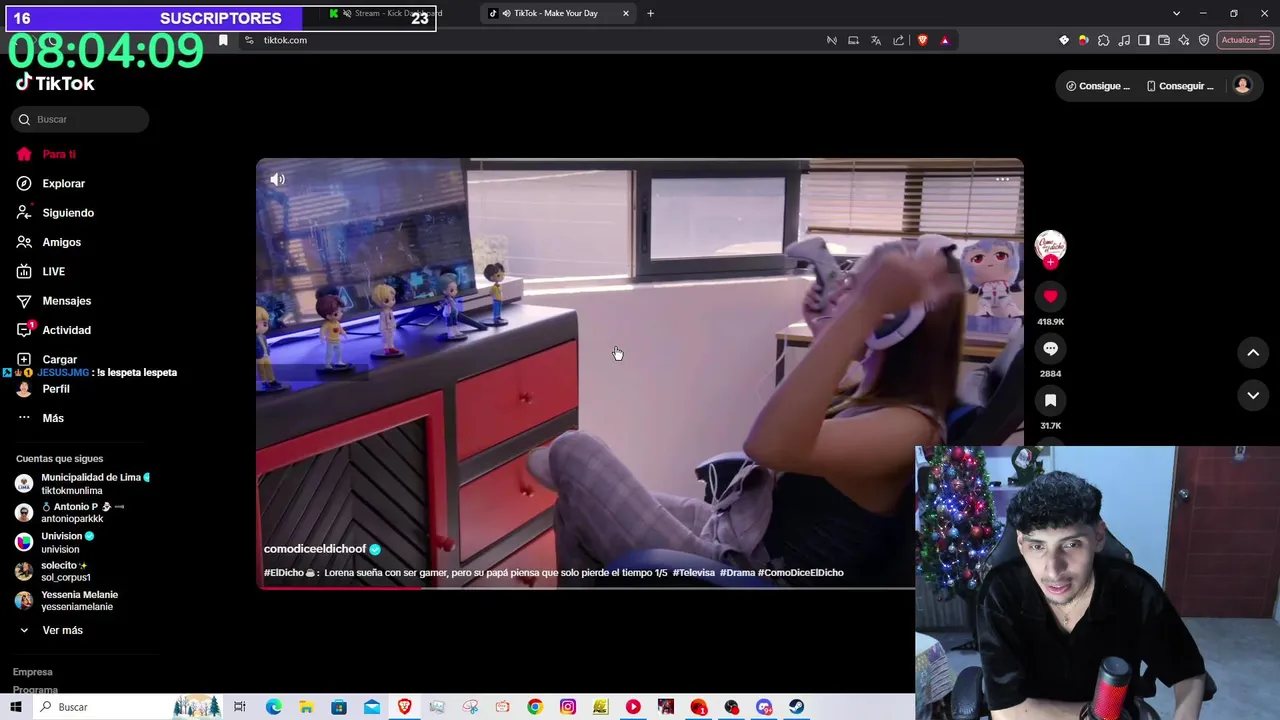
Task: Open comodiceeldichoof username link
Action: [315, 549]
